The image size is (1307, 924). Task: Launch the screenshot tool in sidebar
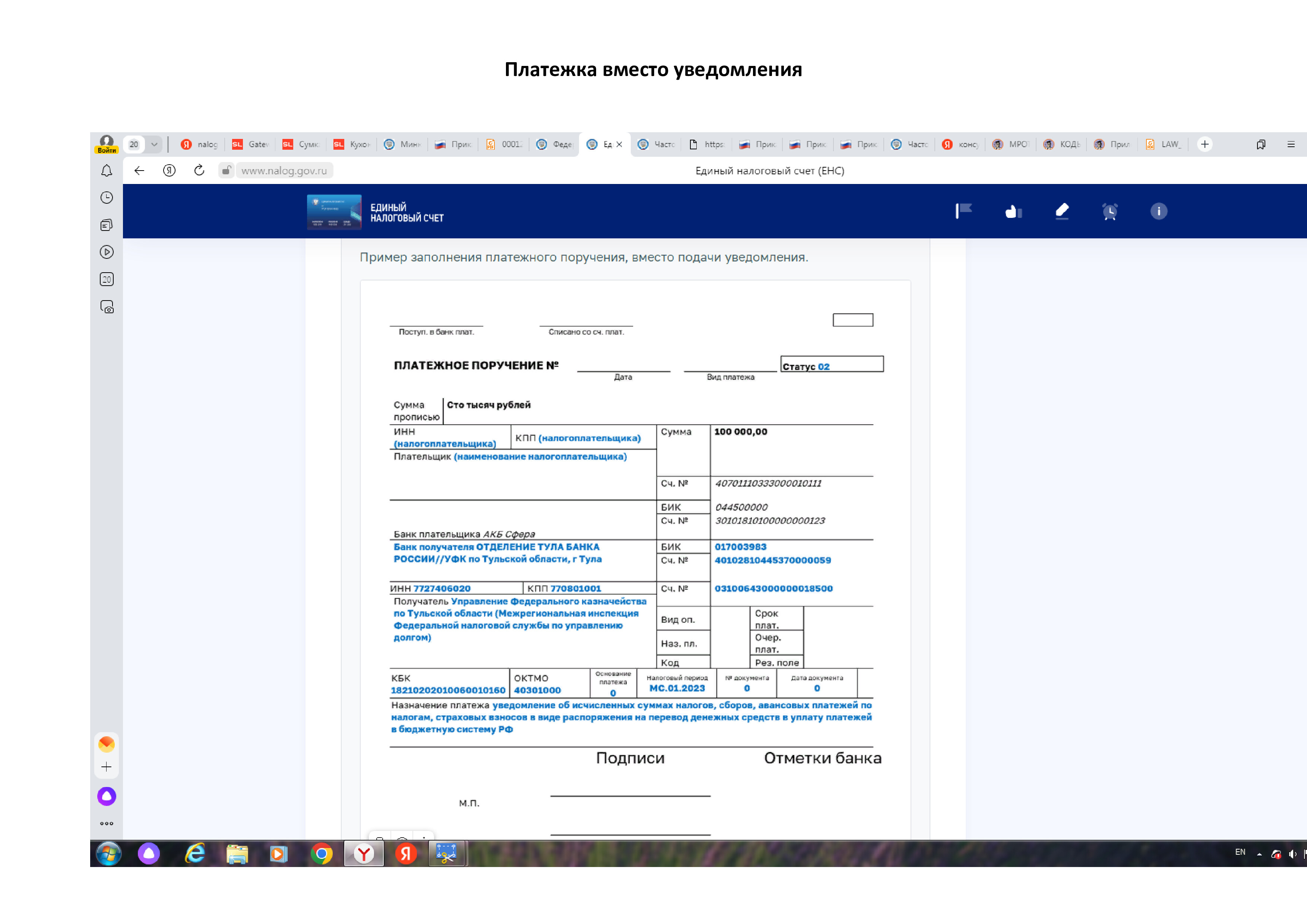click(x=107, y=307)
